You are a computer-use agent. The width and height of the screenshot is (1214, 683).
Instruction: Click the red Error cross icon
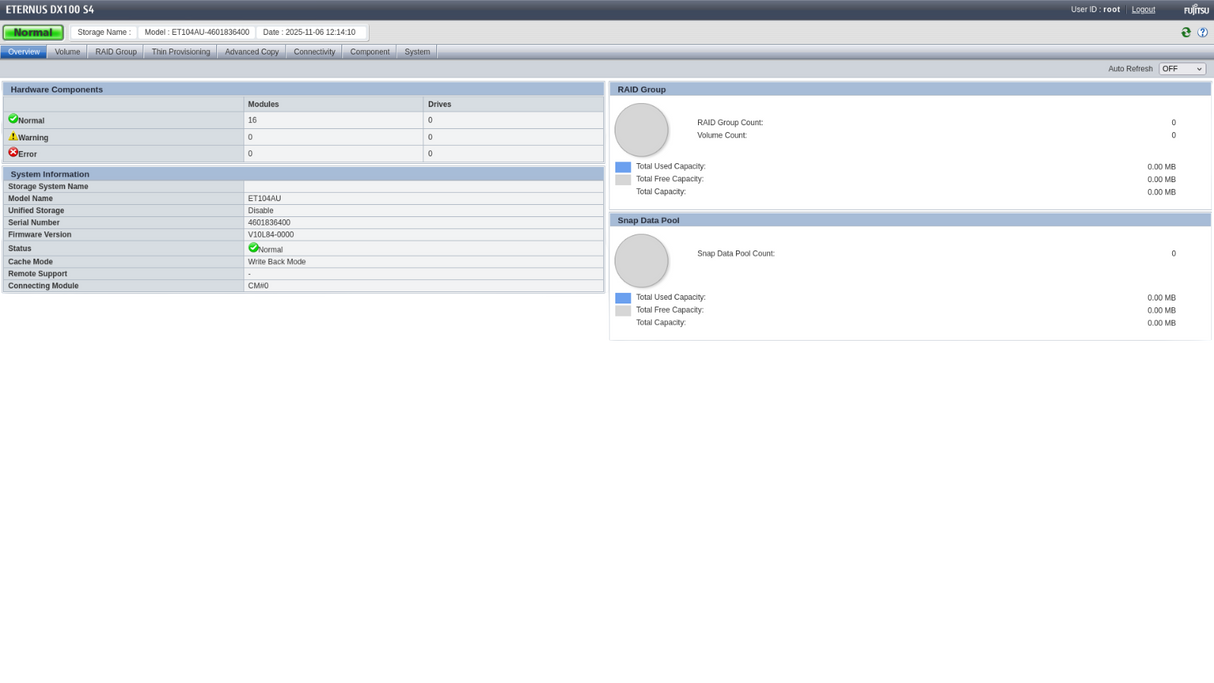[x=13, y=152]
